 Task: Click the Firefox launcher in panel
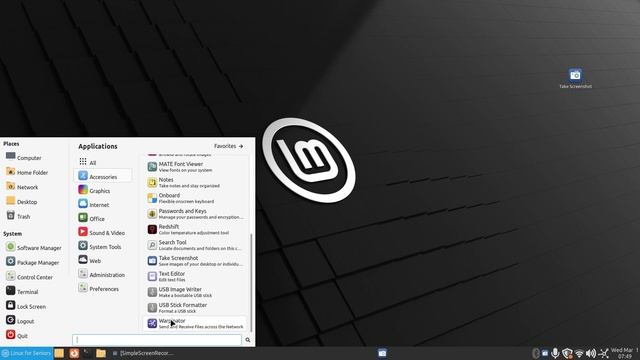click(74, 353)
